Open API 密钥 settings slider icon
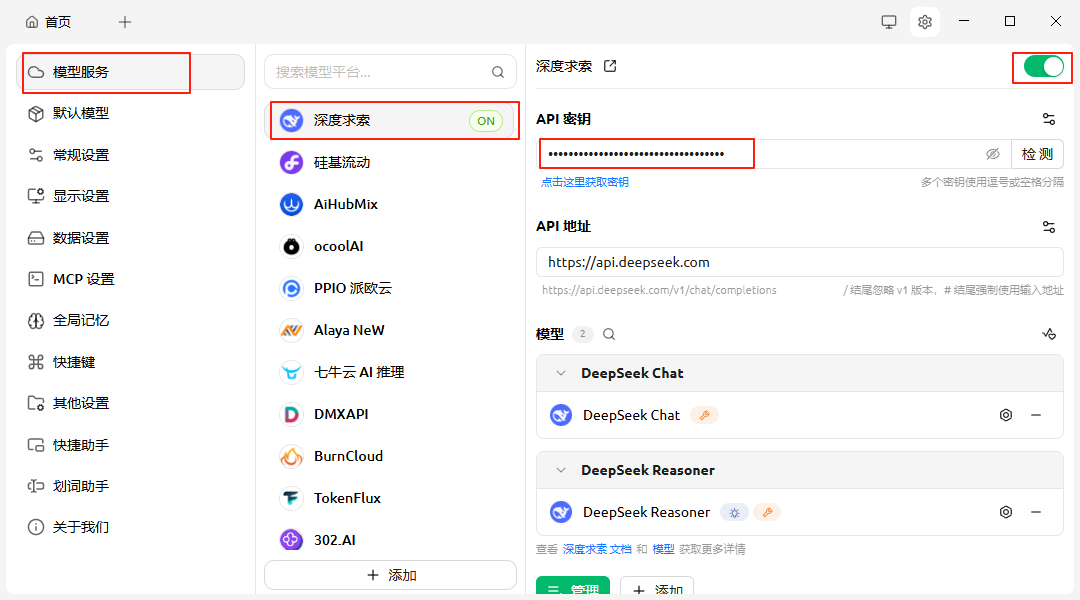 [x=1048, y=119]
